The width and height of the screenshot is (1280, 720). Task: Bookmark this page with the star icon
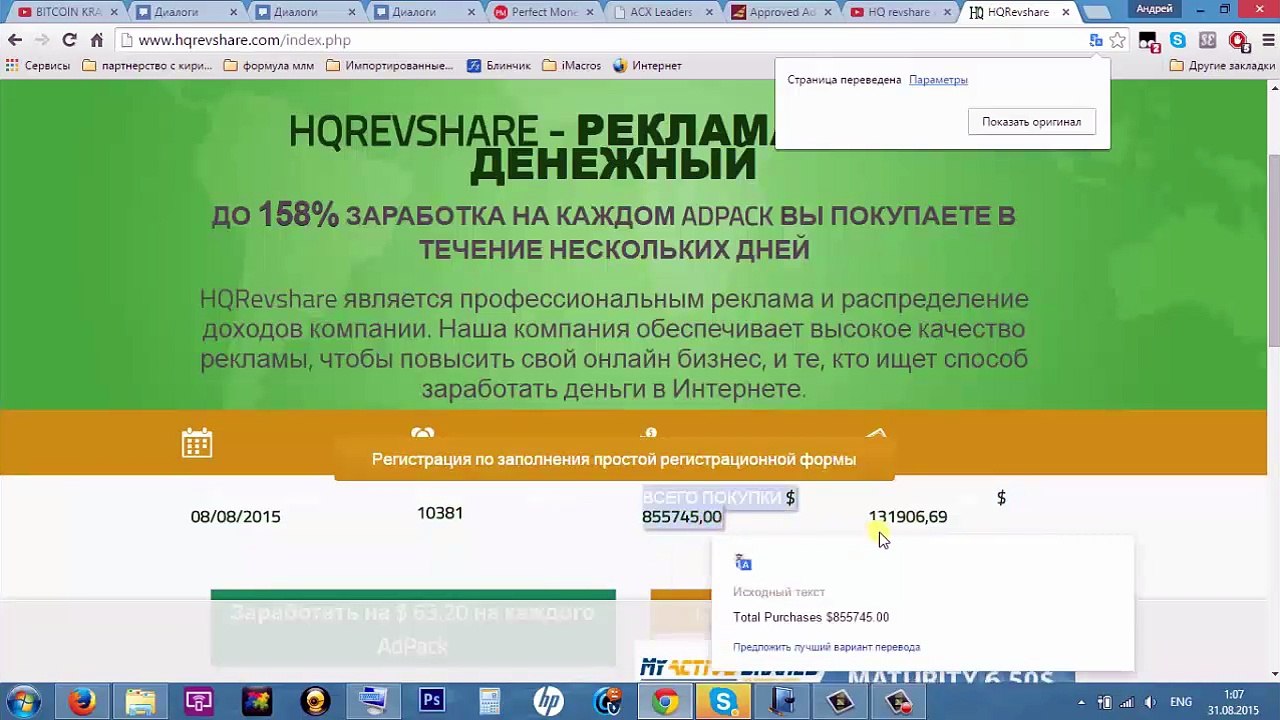point(1117,40)
